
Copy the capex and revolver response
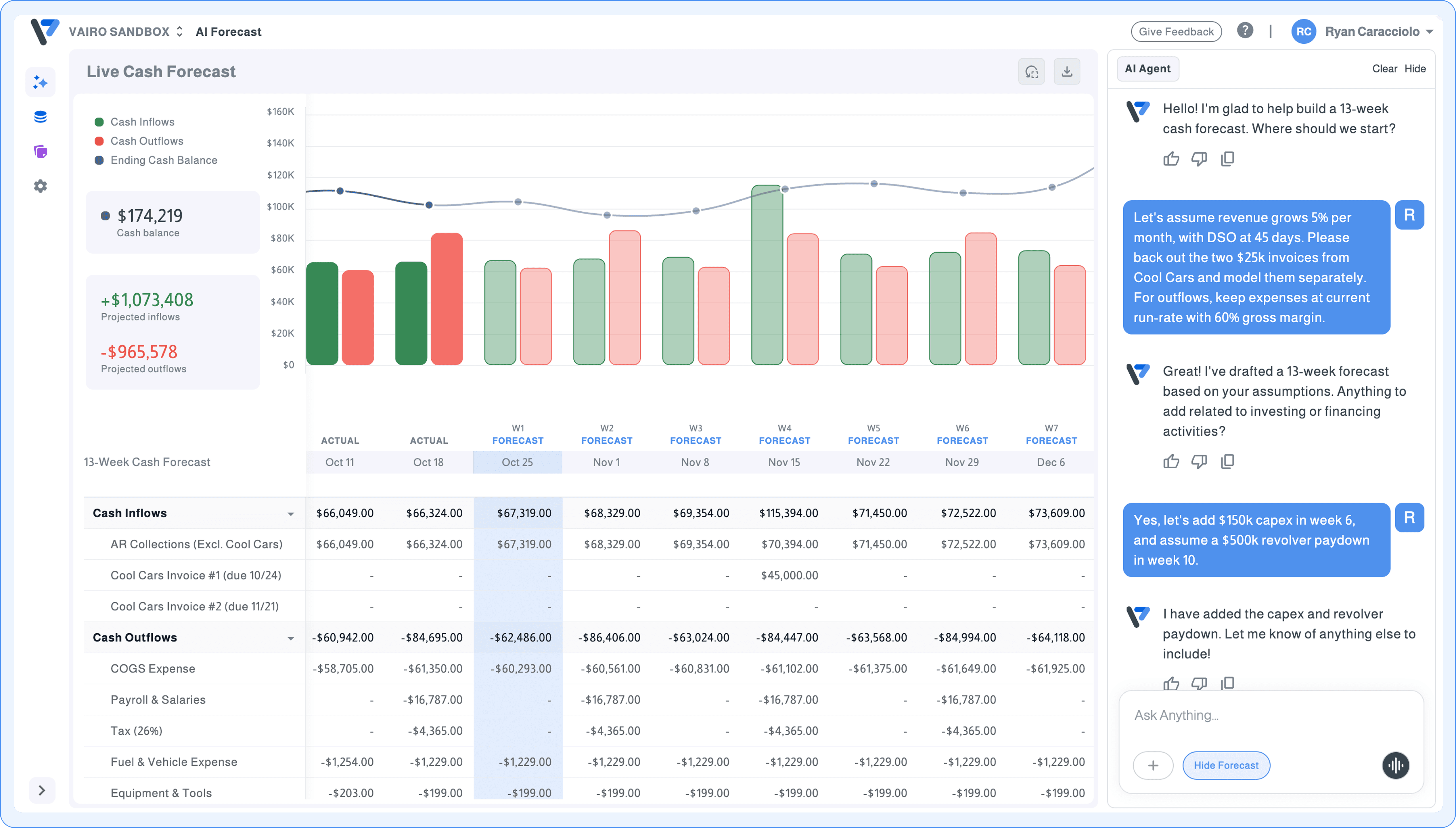1227,683
